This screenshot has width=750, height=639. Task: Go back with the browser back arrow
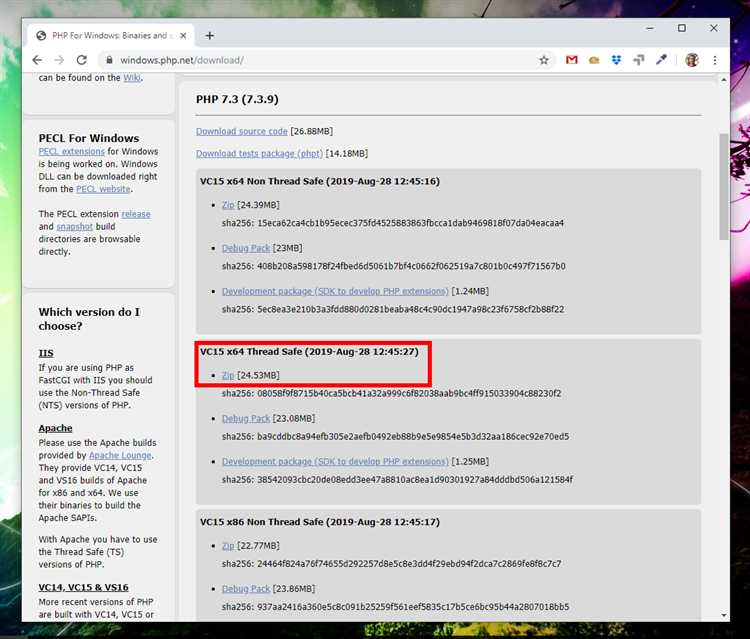37,60
